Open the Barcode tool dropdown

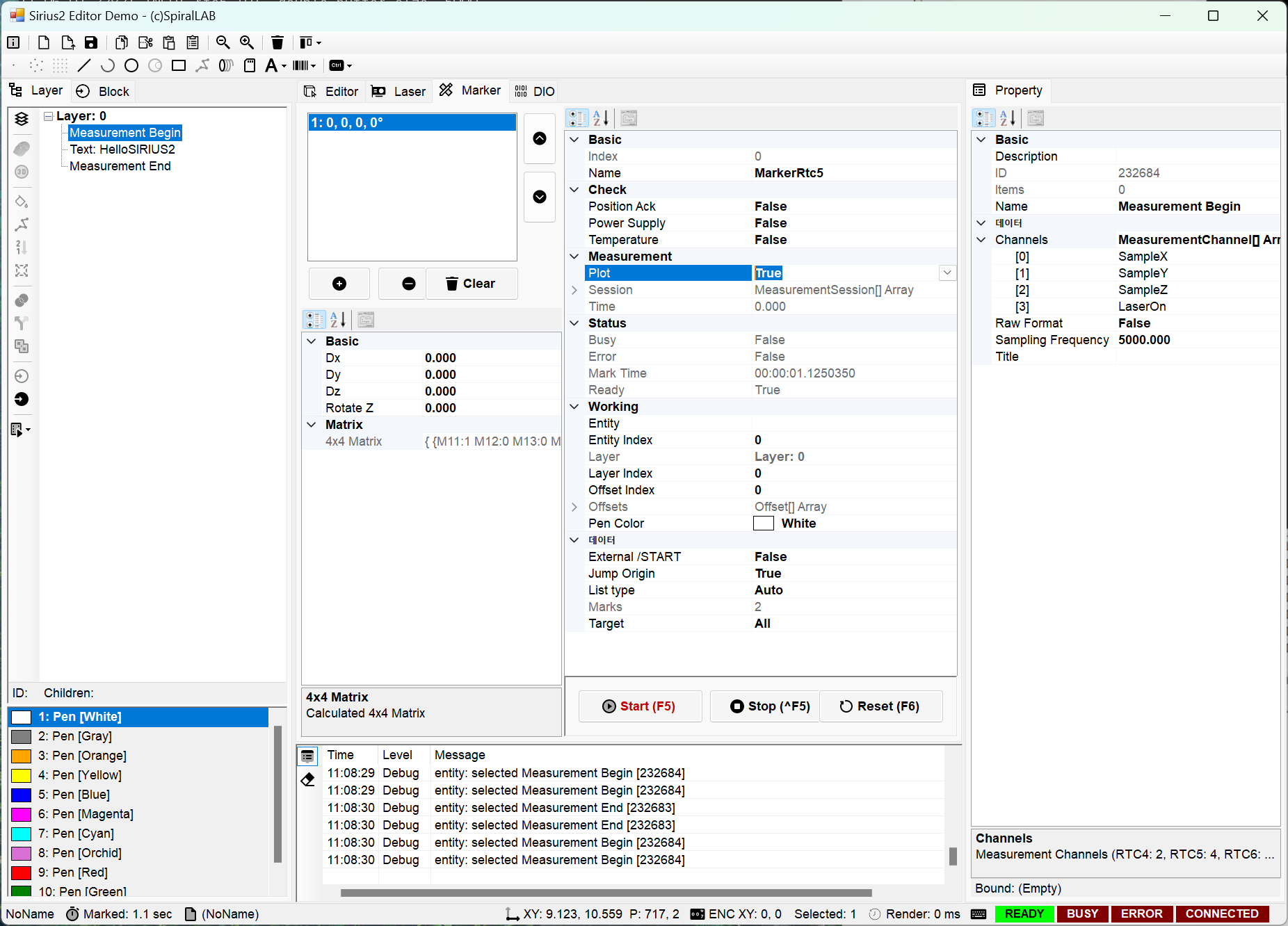tap(314, 66)
